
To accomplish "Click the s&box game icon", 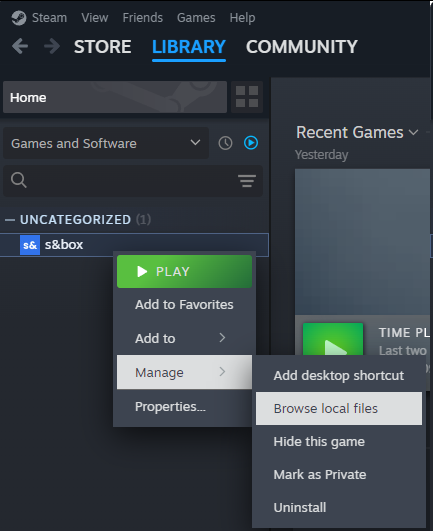I will point(30,245).
